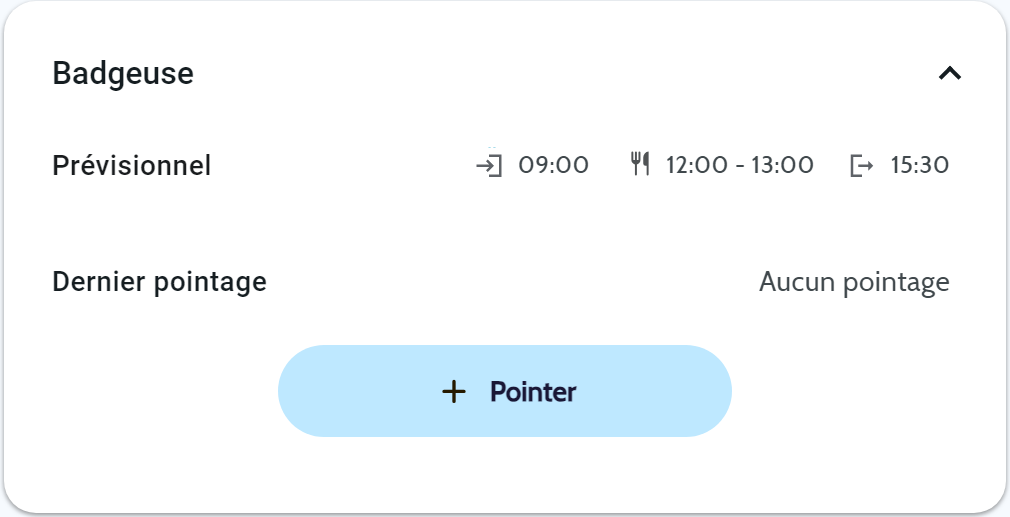The image size is (1010, 517).
Task: Click the Aucun pointage status text
Action: click(x=854, y=283)
